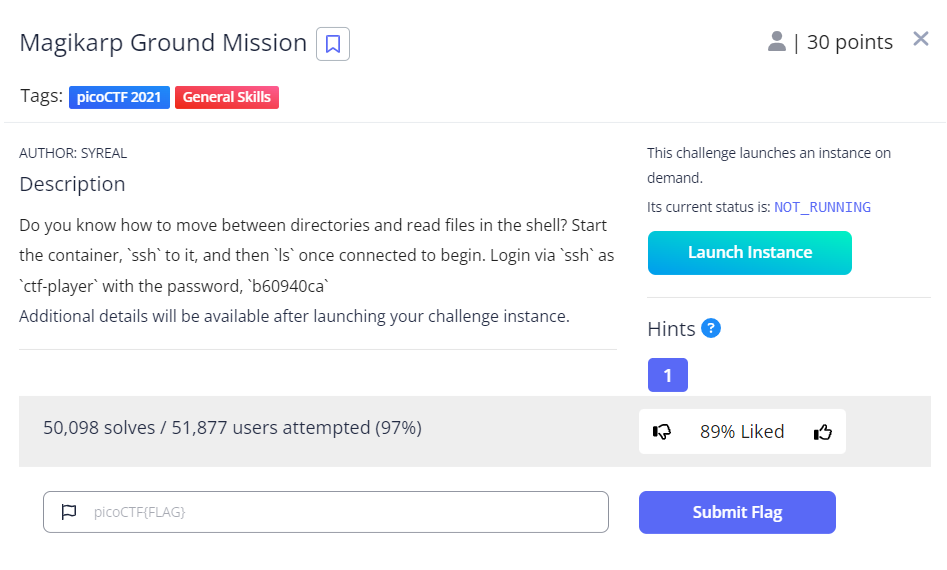The height and width of the screenshot is (570, 947).
Task: Select the picoCTF 2021 tag
Action: [x=120, y=97]
